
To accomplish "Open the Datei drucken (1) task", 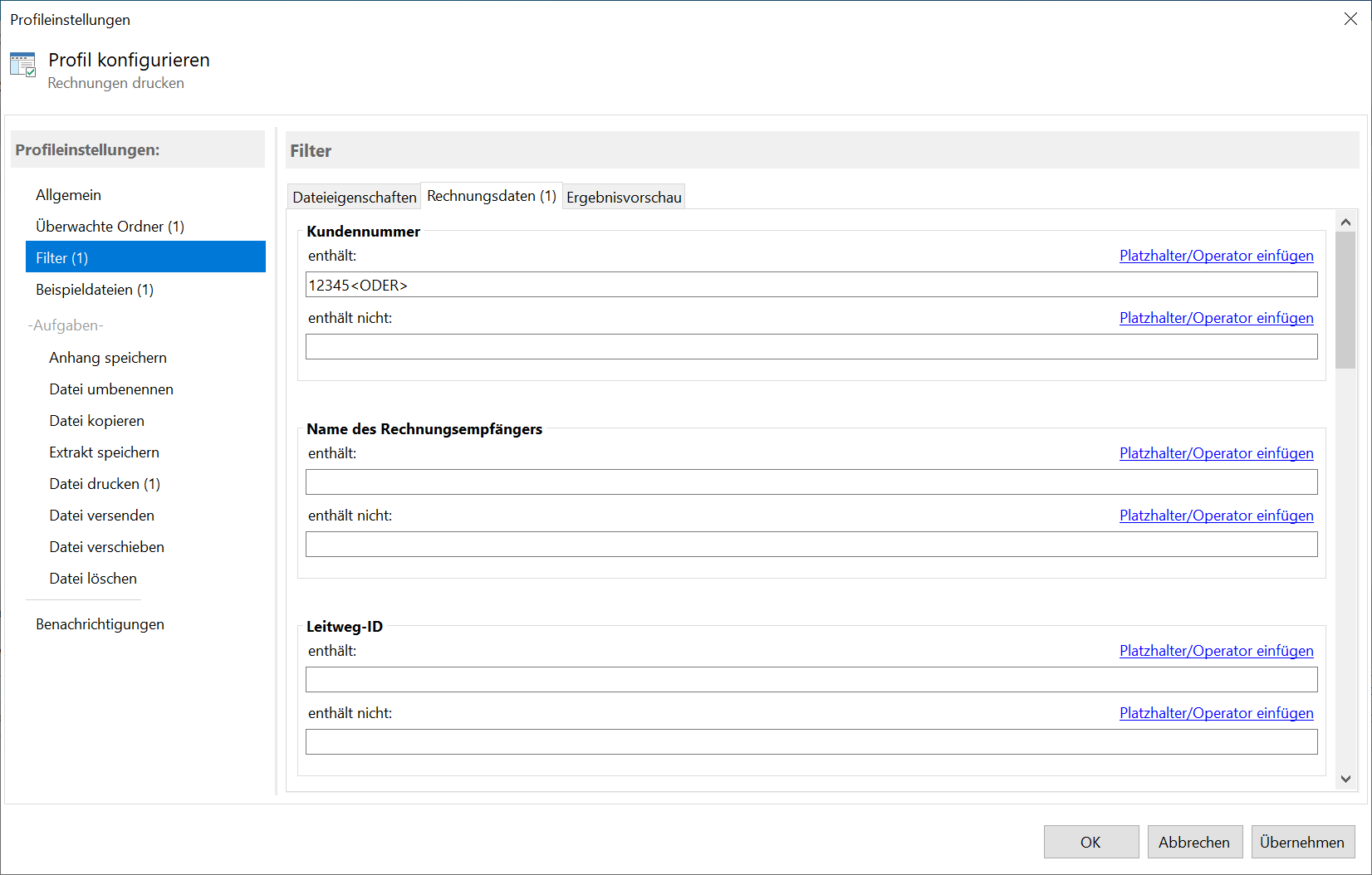I will (105, 484).
